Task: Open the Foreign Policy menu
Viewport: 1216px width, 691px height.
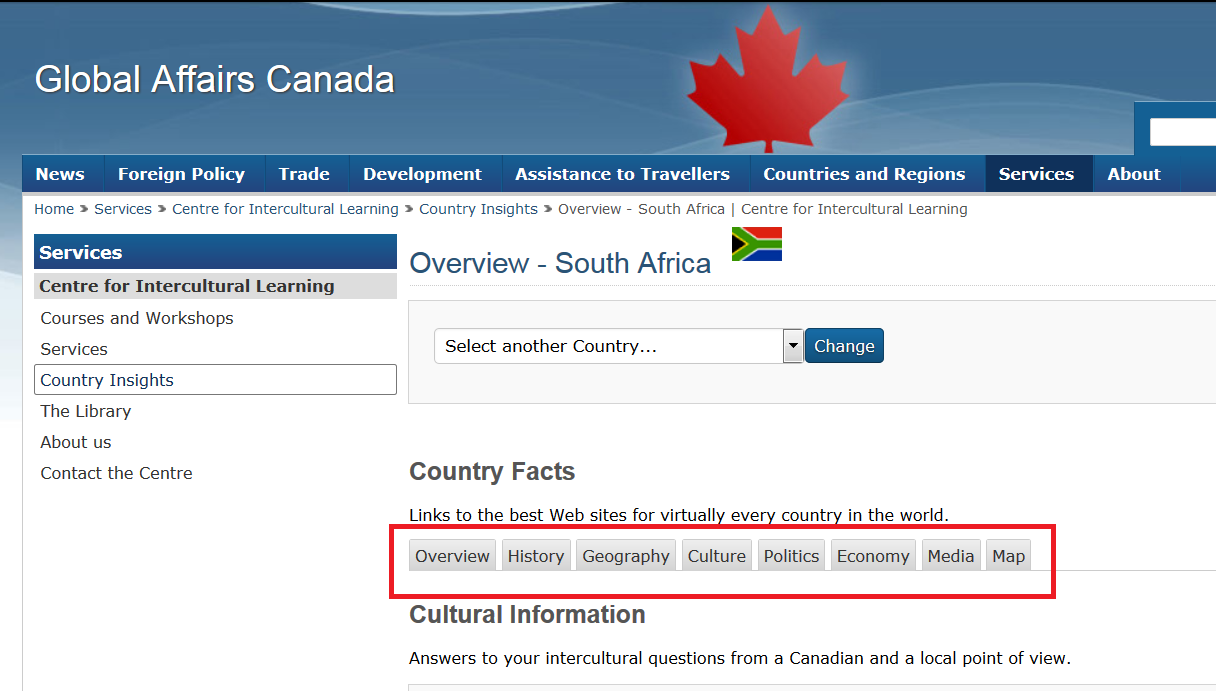Action: (x=181, y=174)
